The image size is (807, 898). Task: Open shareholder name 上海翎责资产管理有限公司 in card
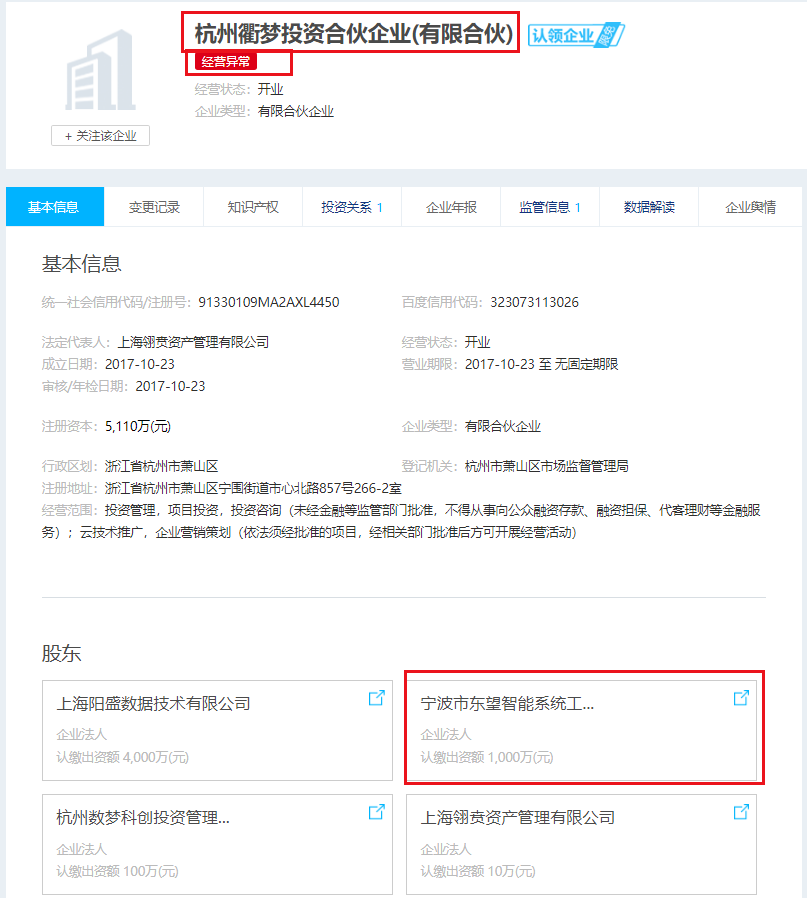(x=517, y=817)
